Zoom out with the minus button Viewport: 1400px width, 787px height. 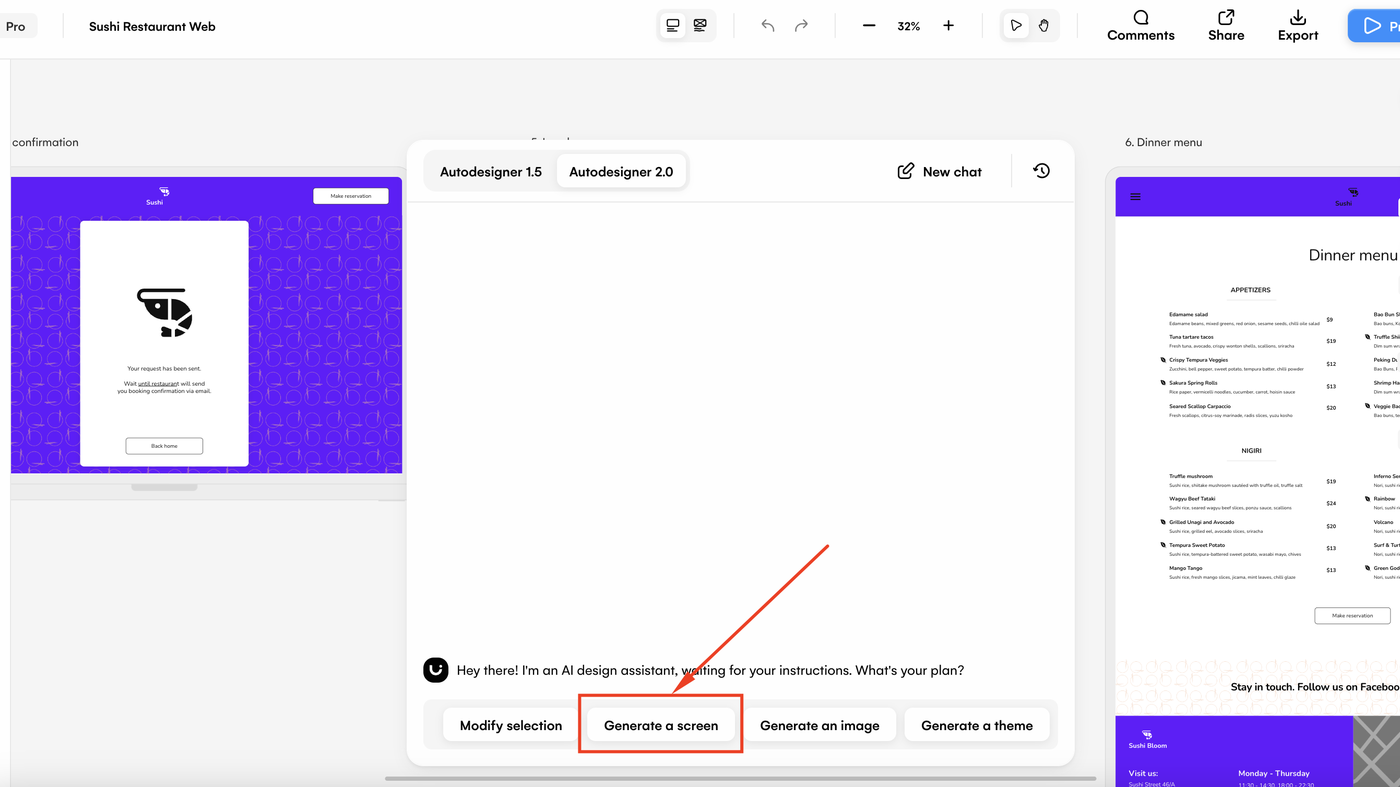click(x=869, y=26)
